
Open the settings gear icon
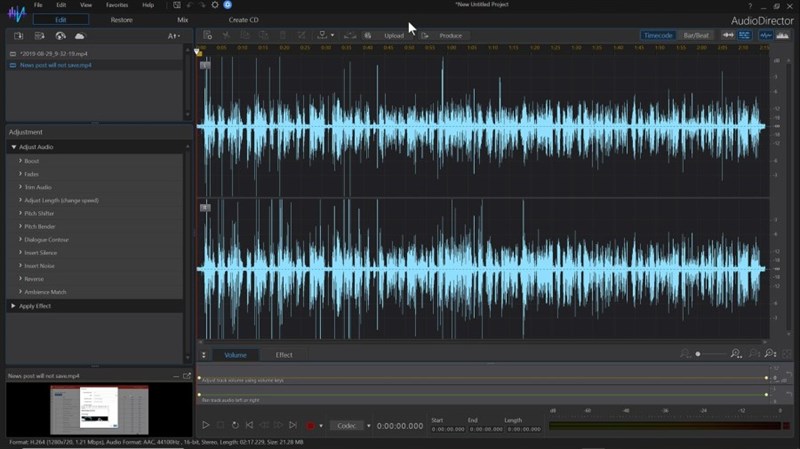click(214, 5)
